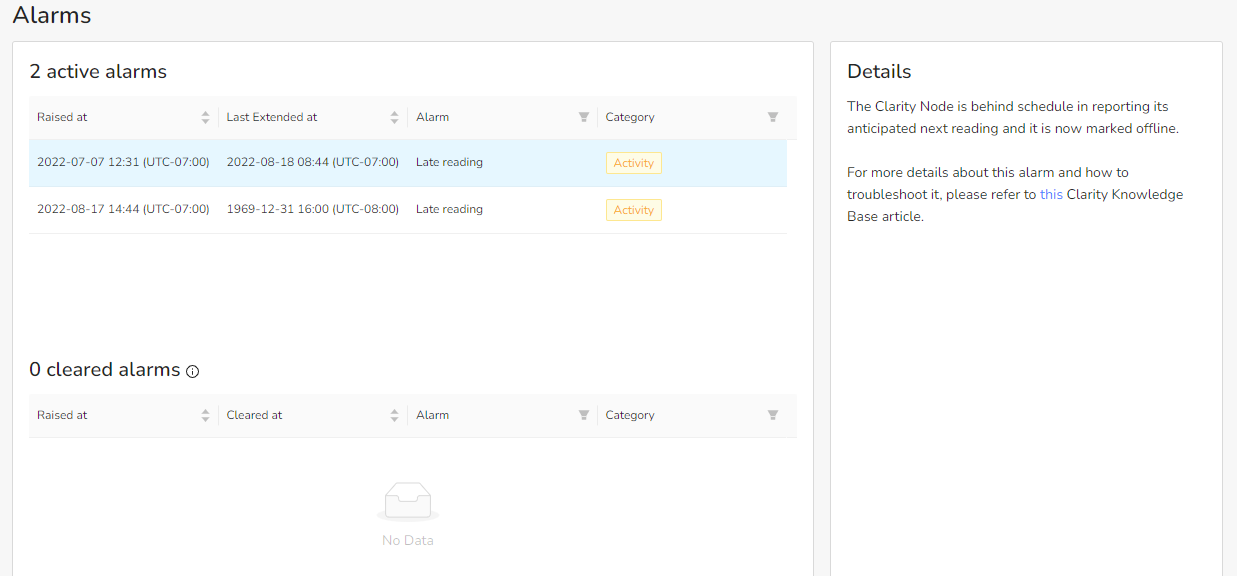Select the alarm raised 2022-08-17 14:44
Image resolution: width=1237 pixels, height=576 pixels.
click(x=408, y=210)
